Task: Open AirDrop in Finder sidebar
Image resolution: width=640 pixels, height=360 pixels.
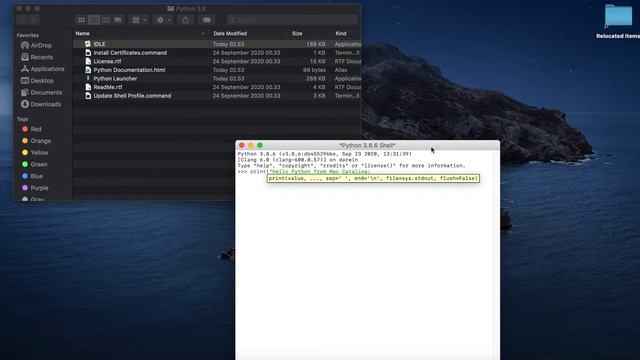Action: coord(36,45)
